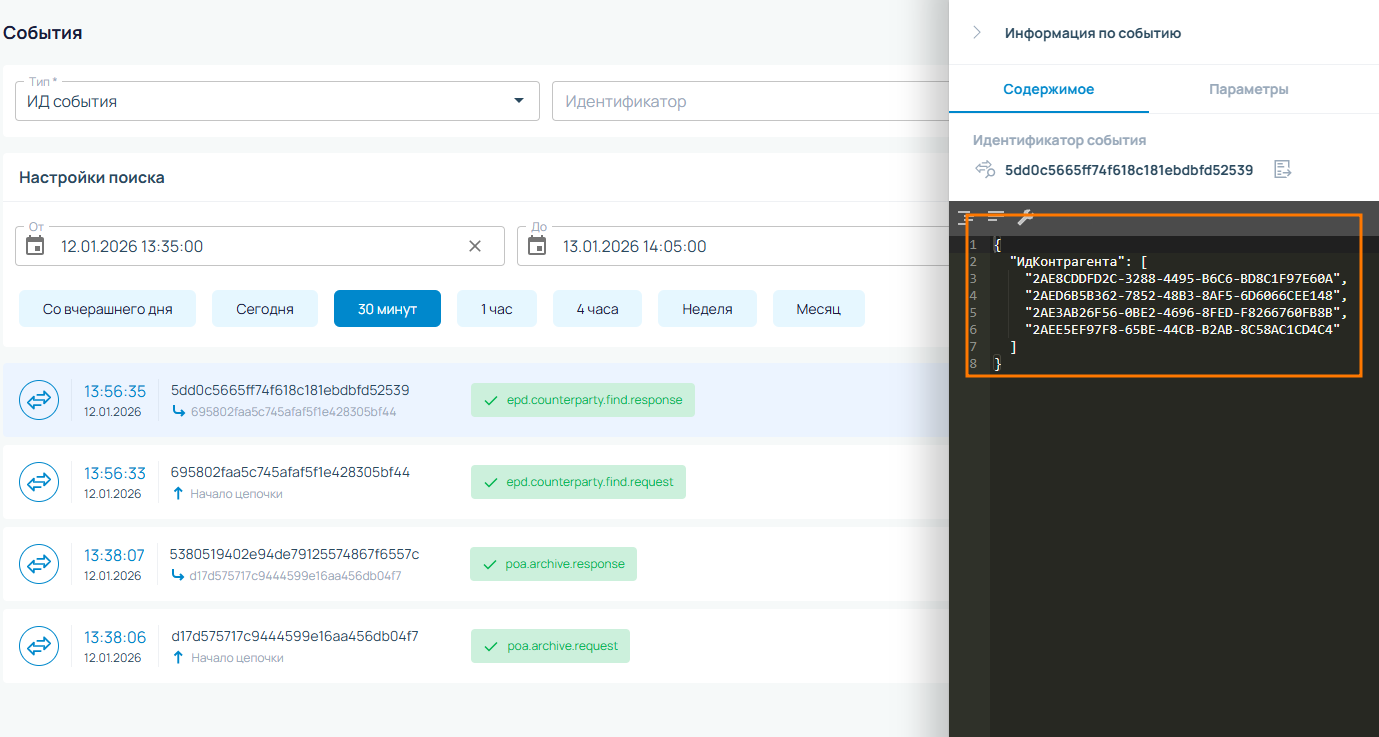Click the value 2AE8CDDFD2C-3288-4495-B6C6-BD8C1F97E60A
Image resolution: width=1379 pixels, height=737 pixels.
1183,279
